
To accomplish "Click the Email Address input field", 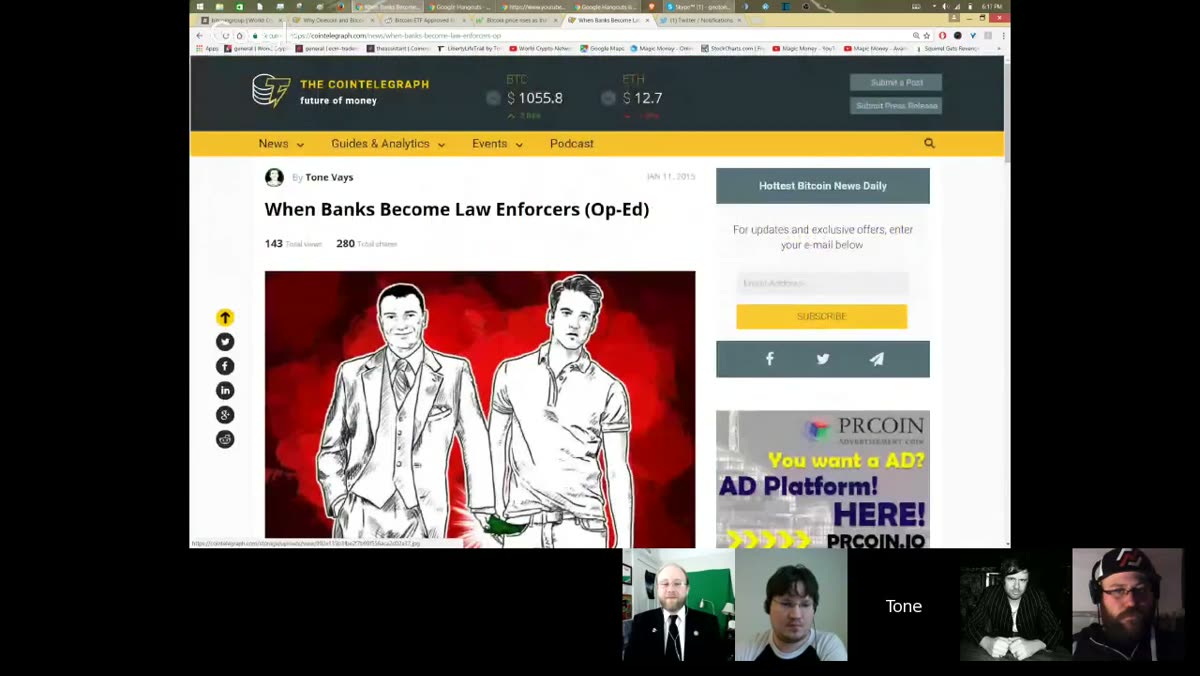I will click(822, 283).
